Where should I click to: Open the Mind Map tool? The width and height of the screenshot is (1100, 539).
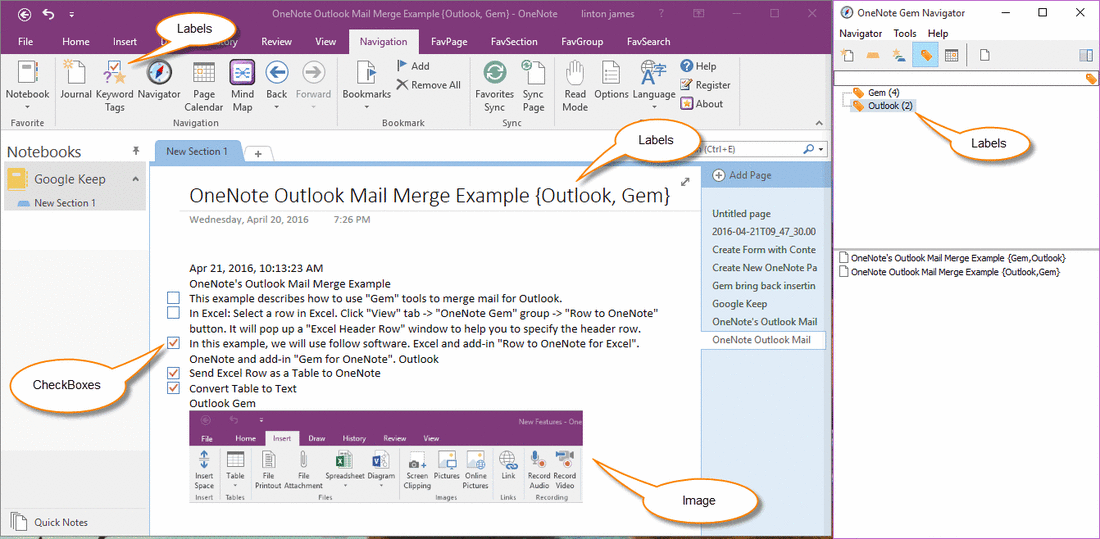click(x=242, y=86)
